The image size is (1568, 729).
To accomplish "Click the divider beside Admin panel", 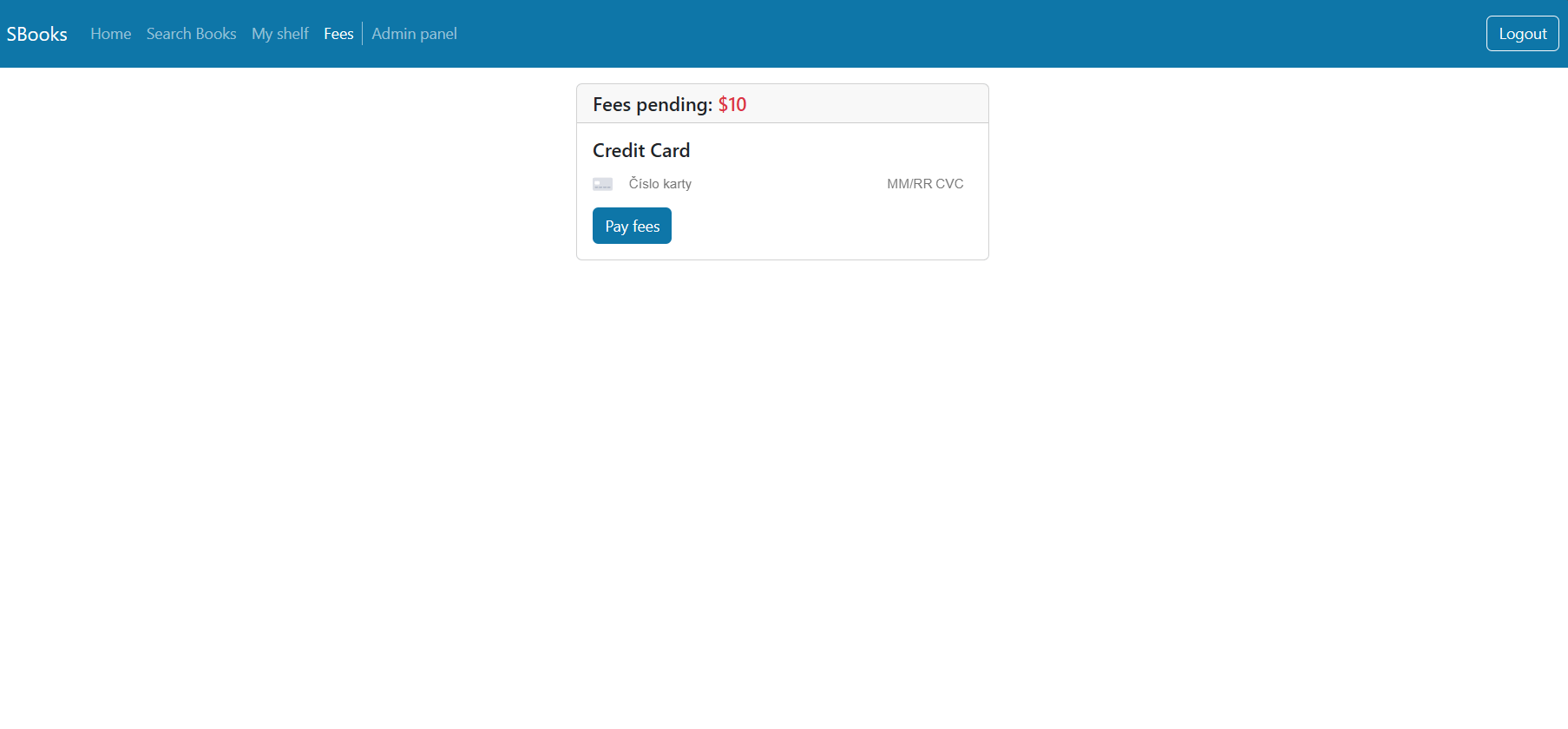I will [362, 34].
